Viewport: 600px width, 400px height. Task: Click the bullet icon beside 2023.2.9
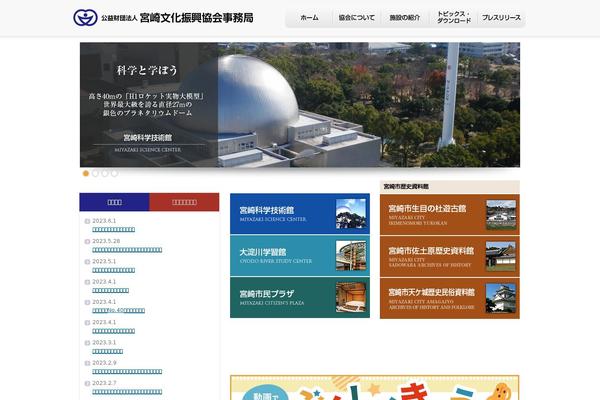click(87, 363)
